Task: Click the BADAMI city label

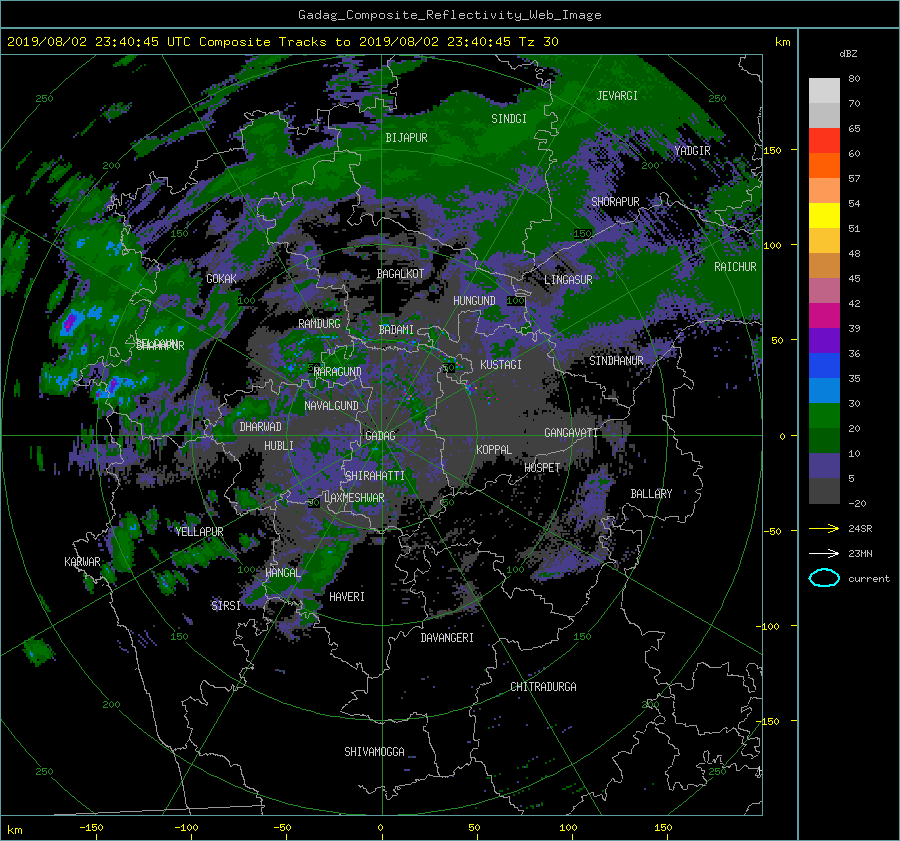Action: click(x=396, y=330)
